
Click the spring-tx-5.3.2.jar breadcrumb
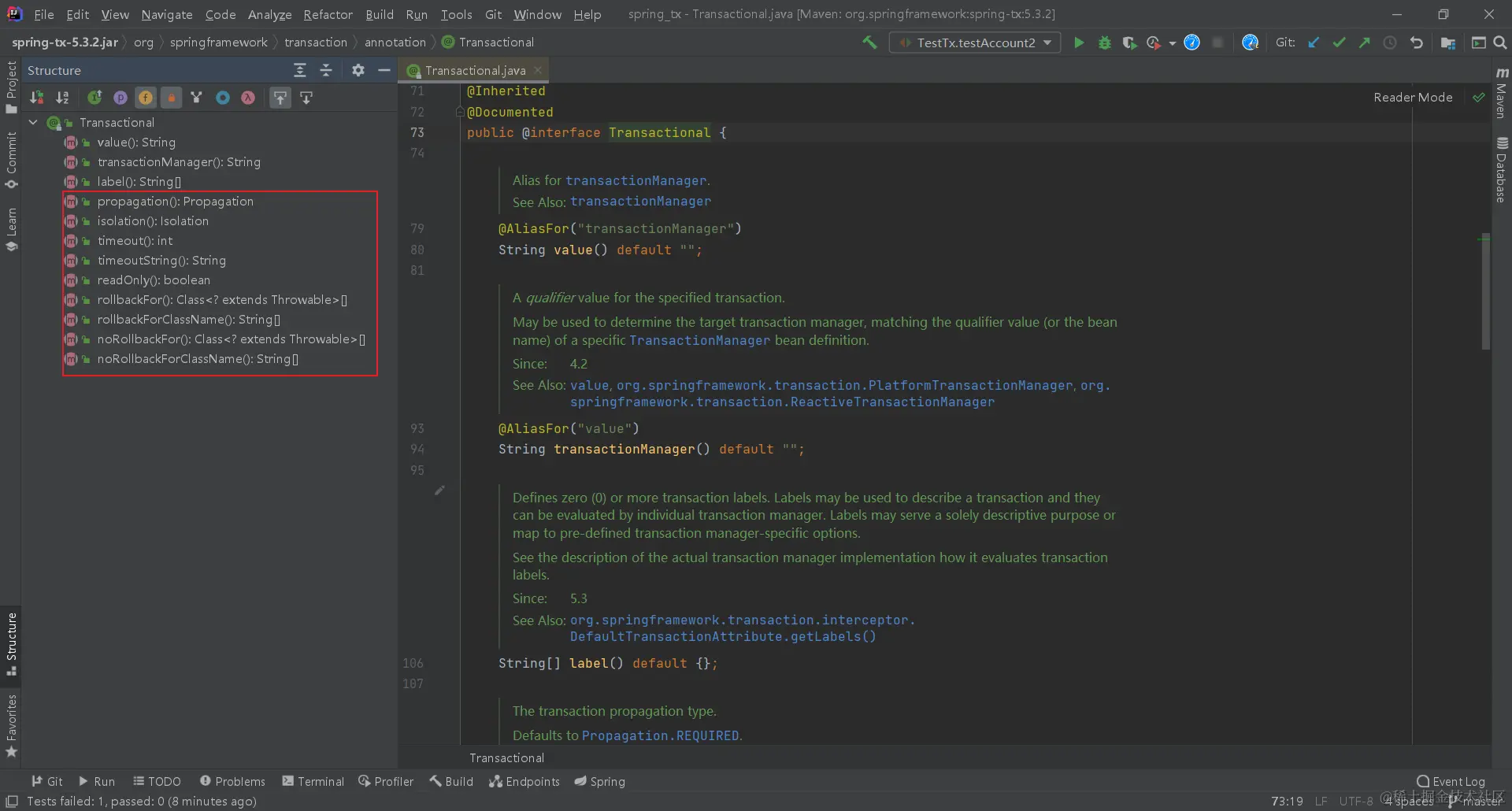[65, 43]
